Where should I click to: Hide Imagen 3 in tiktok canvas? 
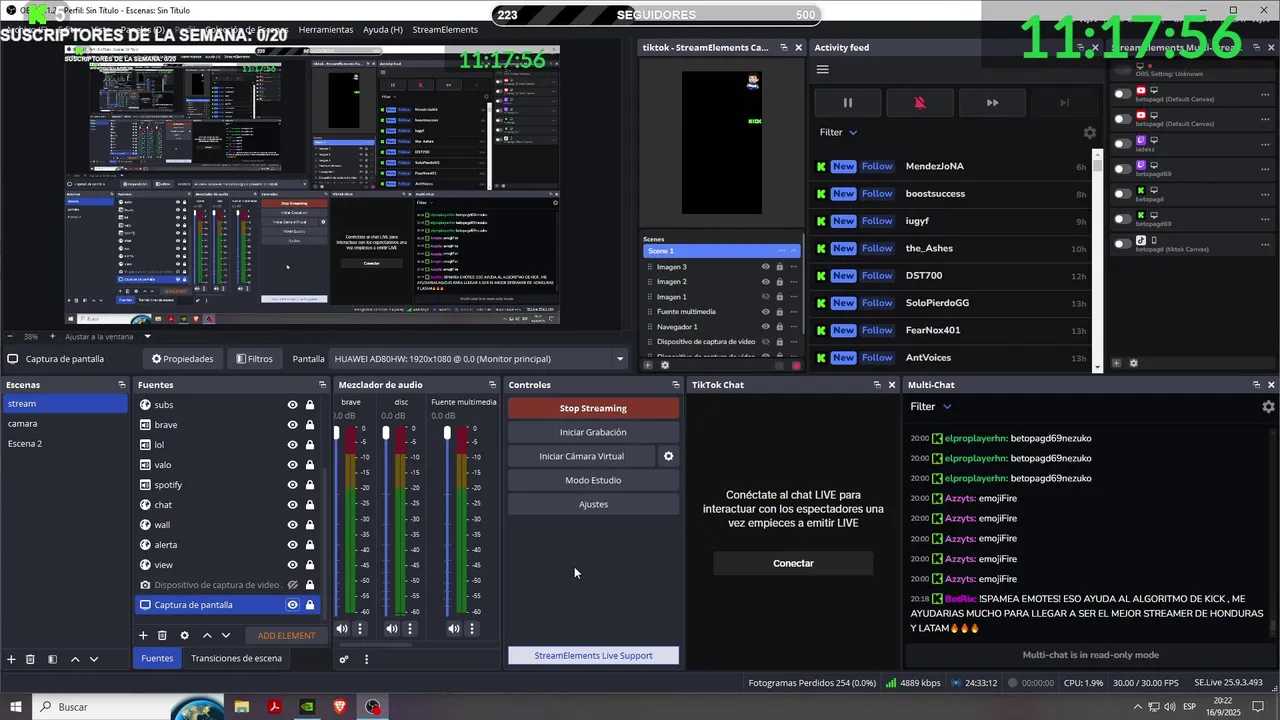coord(766,267)
